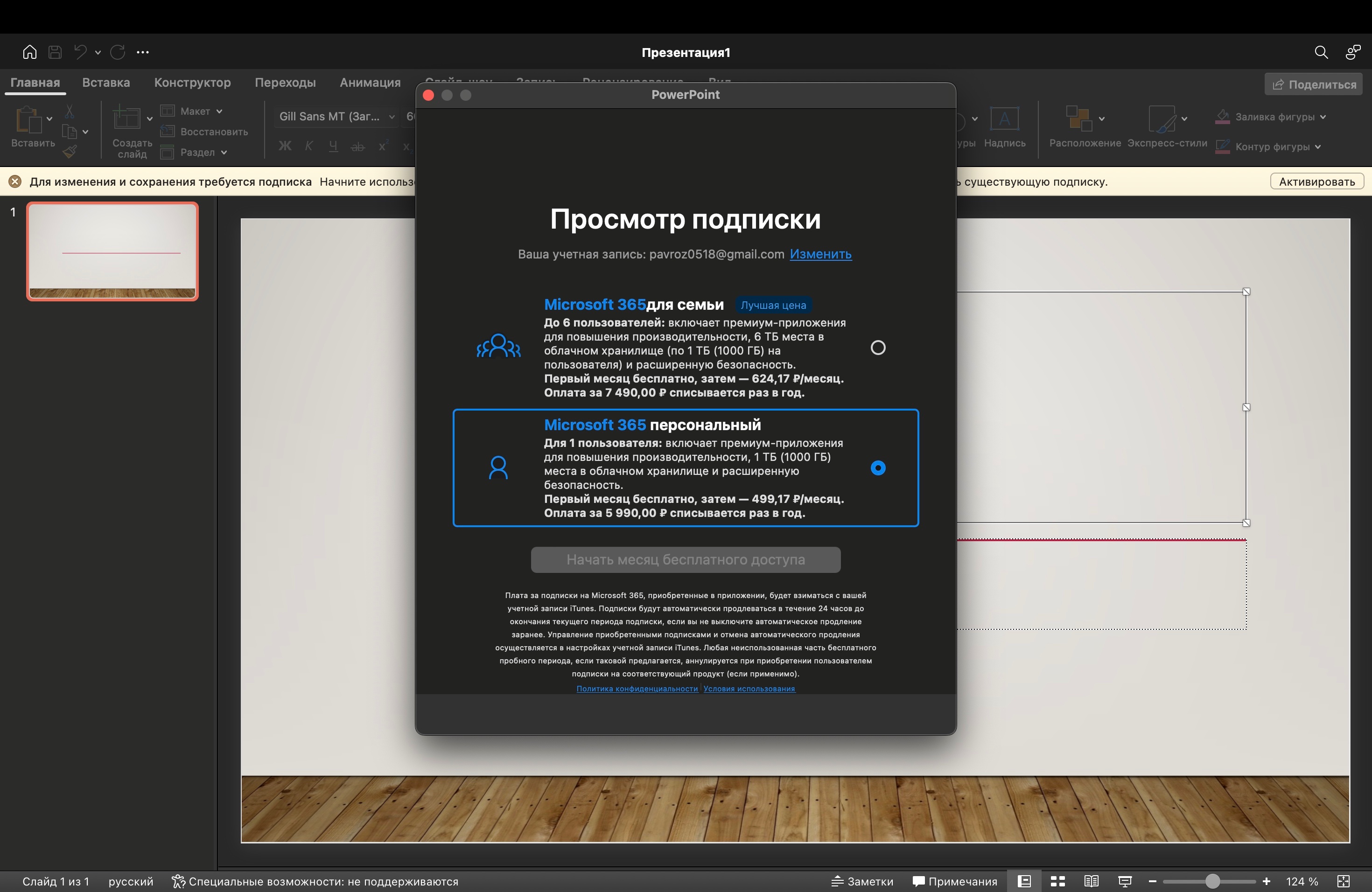This screenshot has width=1372, height=892.
Task: Click русский language in status bar
Action: [x=131, y=881]
